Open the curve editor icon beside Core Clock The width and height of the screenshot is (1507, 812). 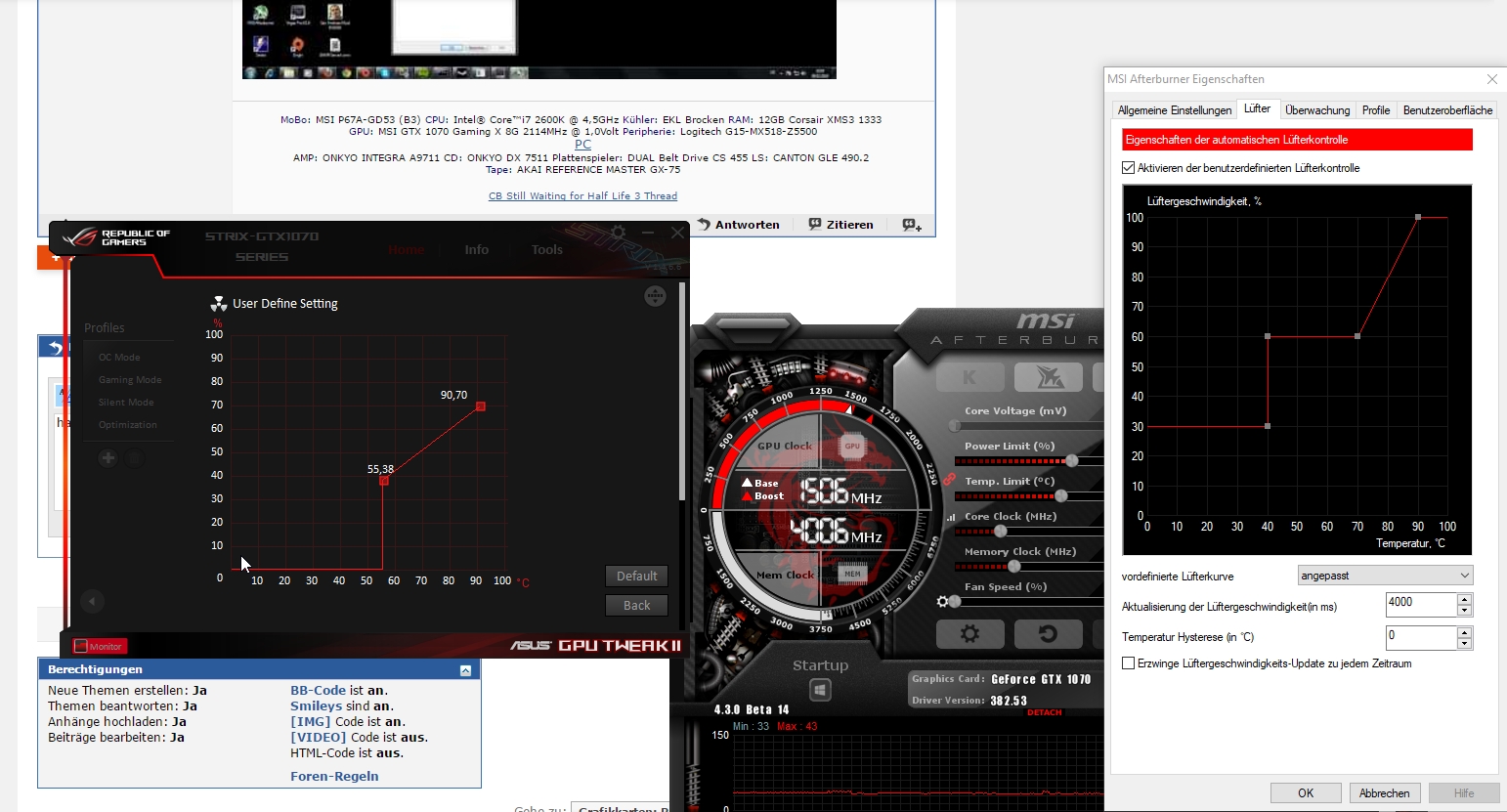(x=951, y=517)
